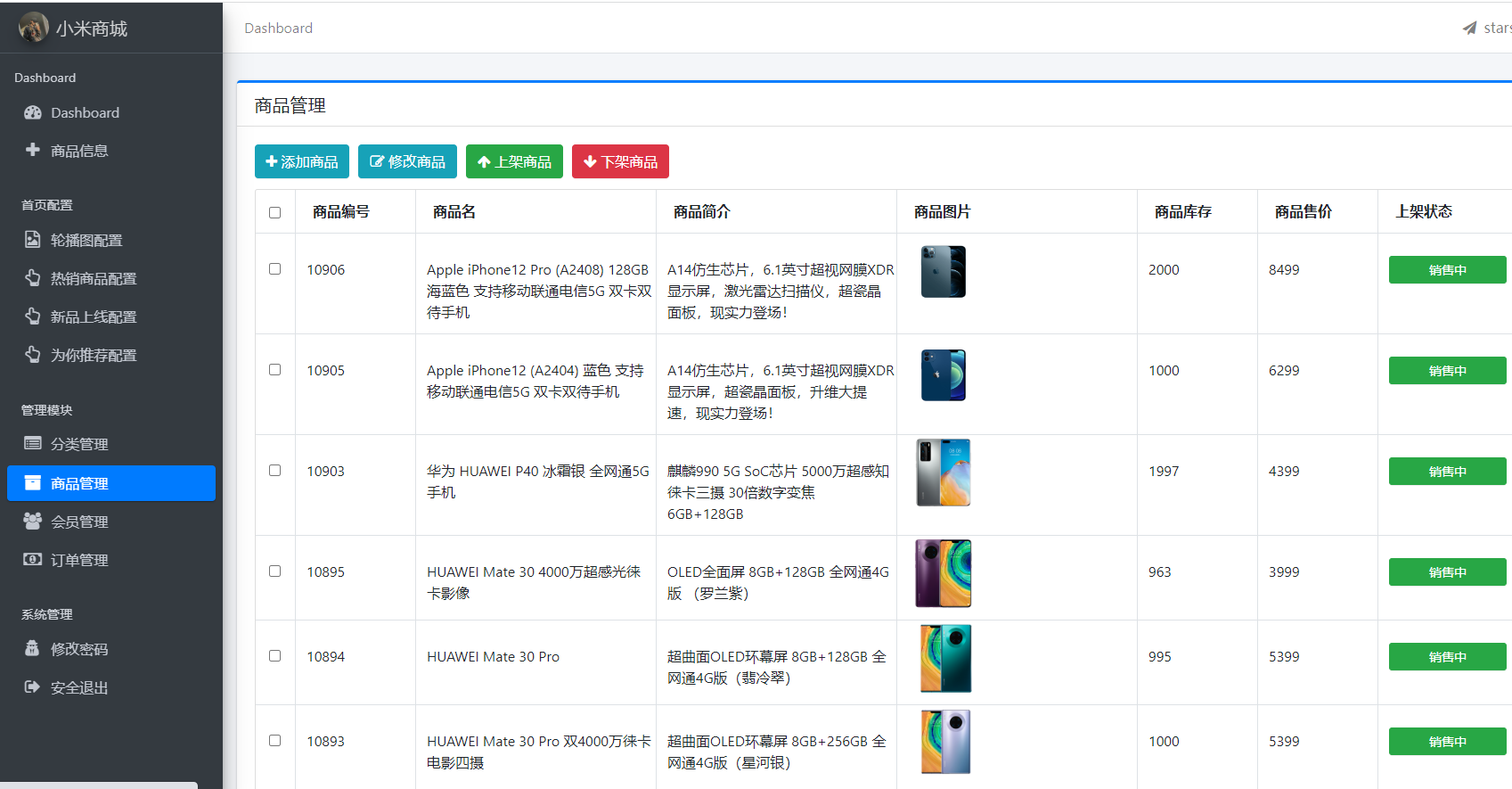Click the 商品库存 column header

[1182, 212]
